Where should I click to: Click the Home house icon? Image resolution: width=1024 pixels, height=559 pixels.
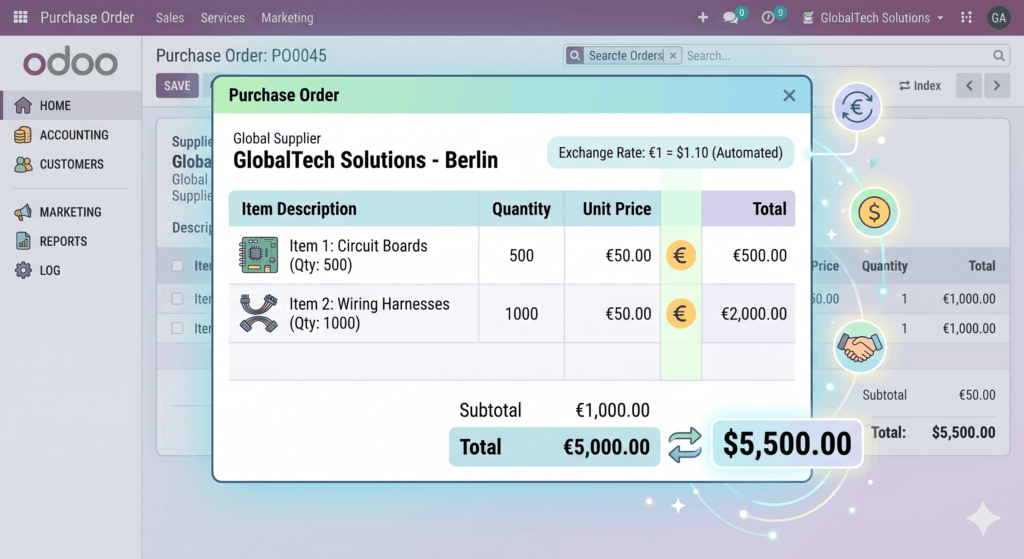click(x=23, y=105)
